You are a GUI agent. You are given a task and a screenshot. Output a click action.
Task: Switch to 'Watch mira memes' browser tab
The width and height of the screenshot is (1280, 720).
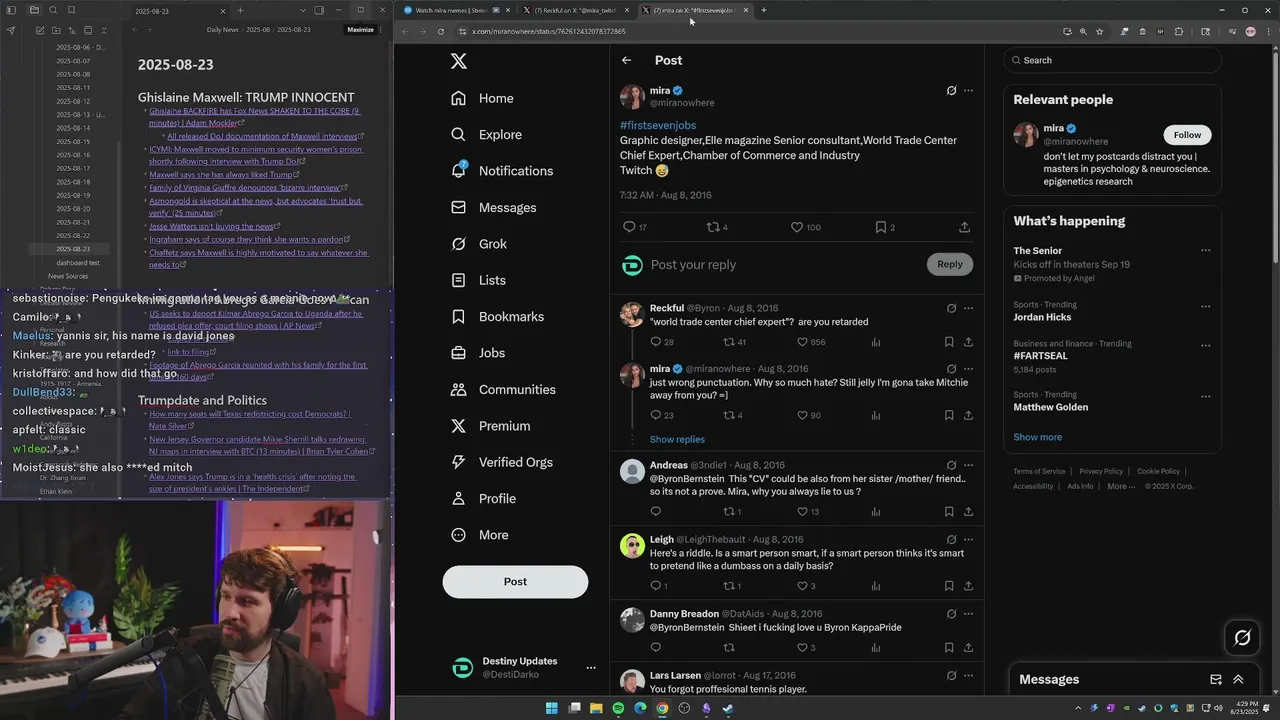(457, 10)
